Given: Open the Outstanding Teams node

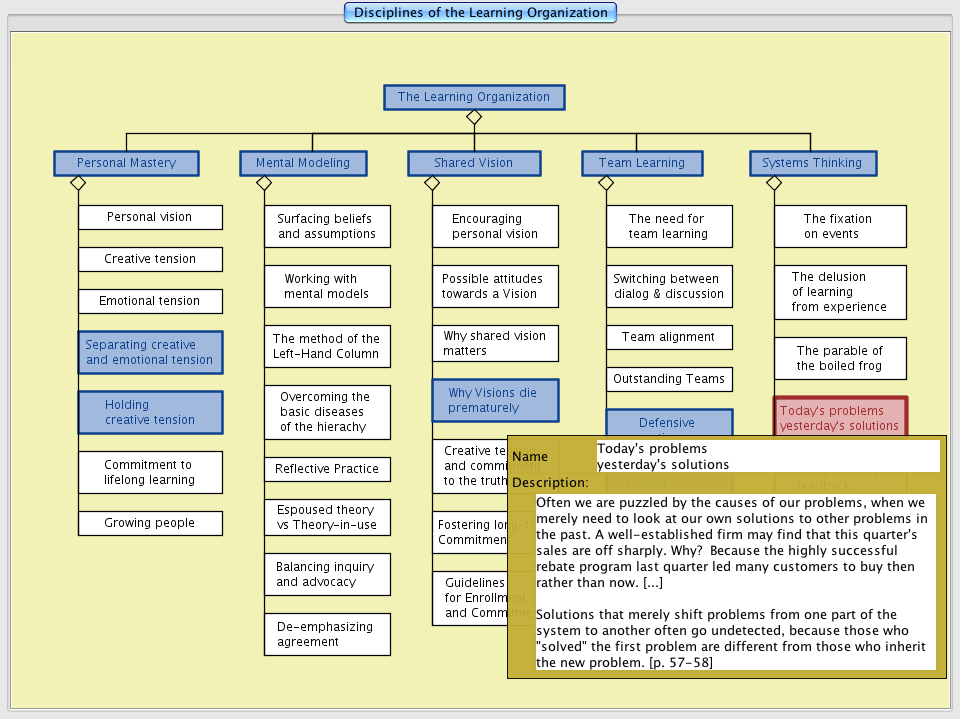Looking at the screenshot, I should (x=669, y=379).
